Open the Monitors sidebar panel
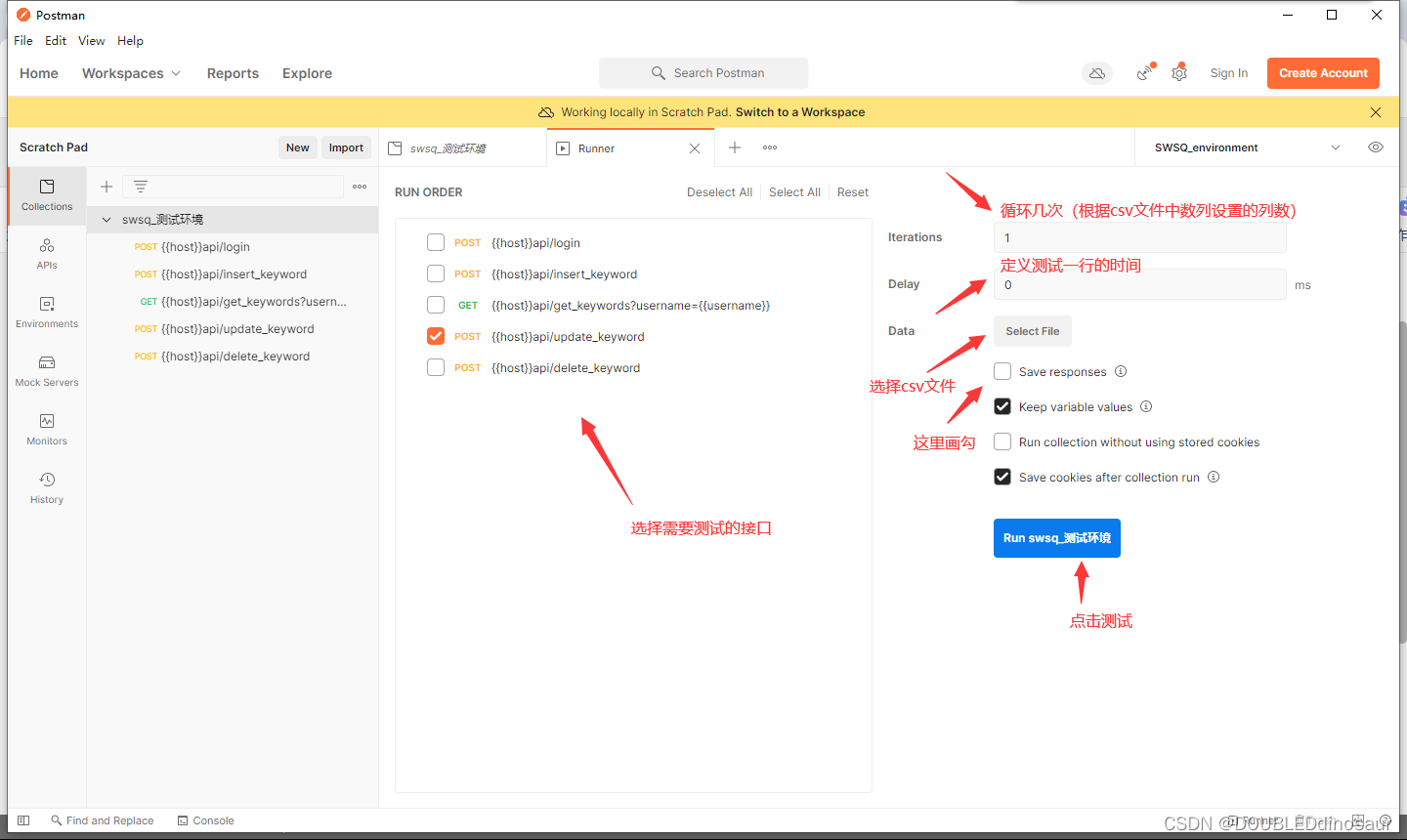The image size is (1407, 840). coord(47,429)
